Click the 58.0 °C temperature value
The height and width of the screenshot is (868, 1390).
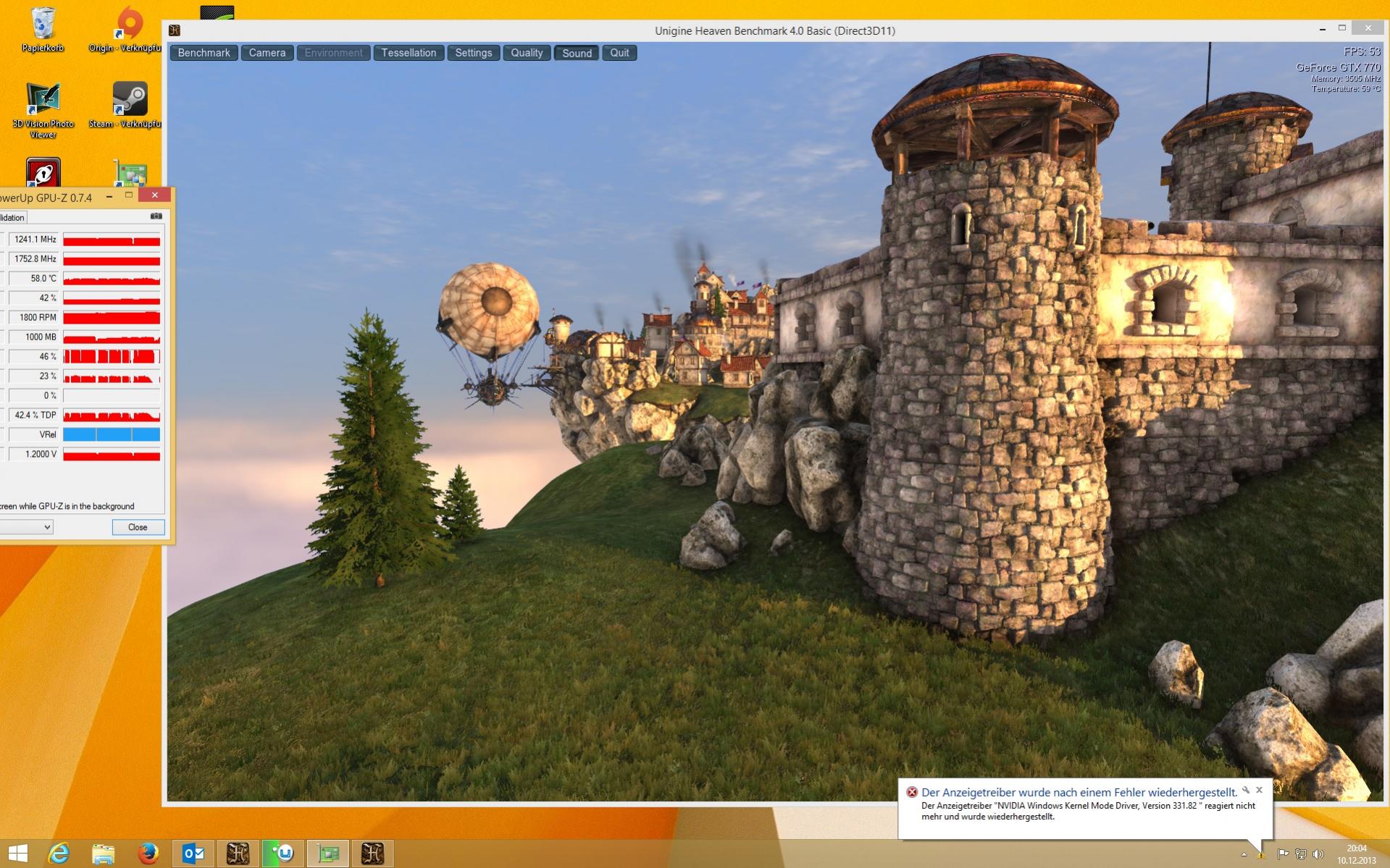33,278
